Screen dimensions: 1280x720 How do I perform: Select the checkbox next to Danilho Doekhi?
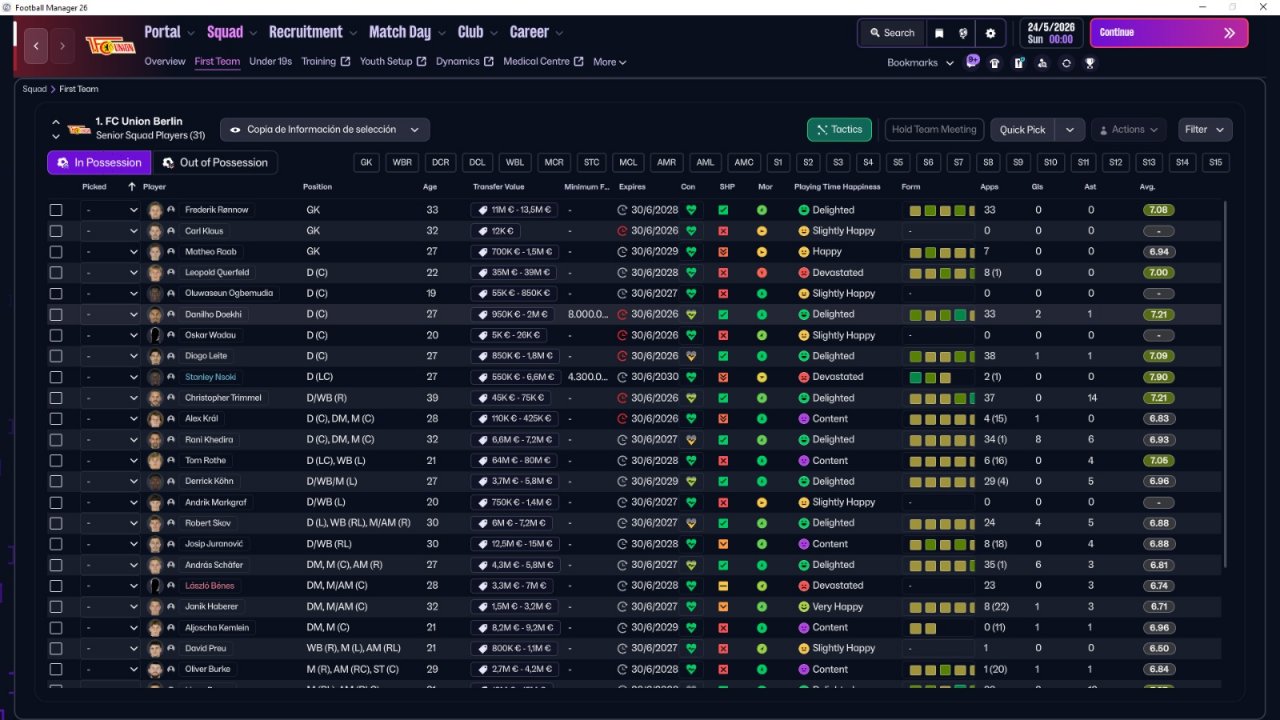tap(56, 314)
